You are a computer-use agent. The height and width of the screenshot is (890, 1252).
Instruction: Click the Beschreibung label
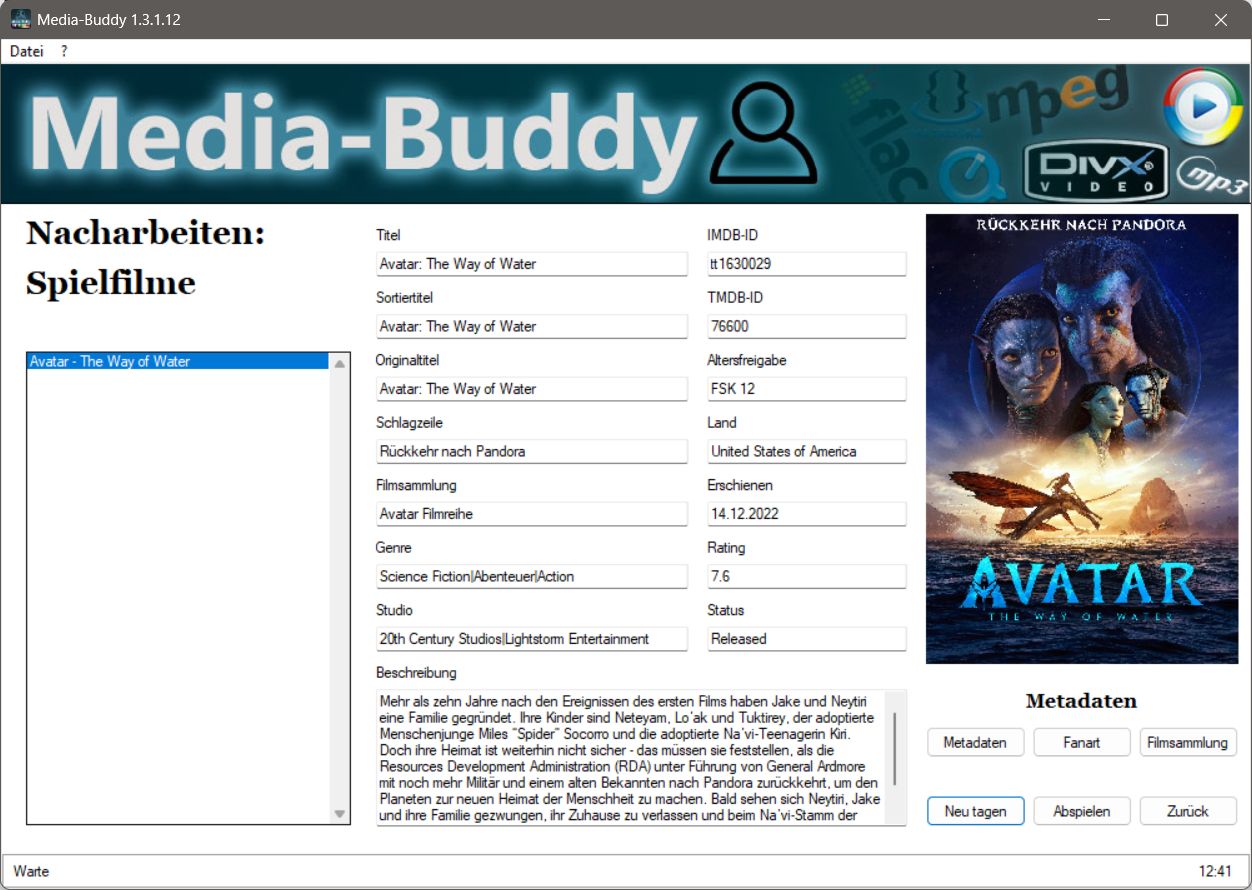(x=416, y=673)
